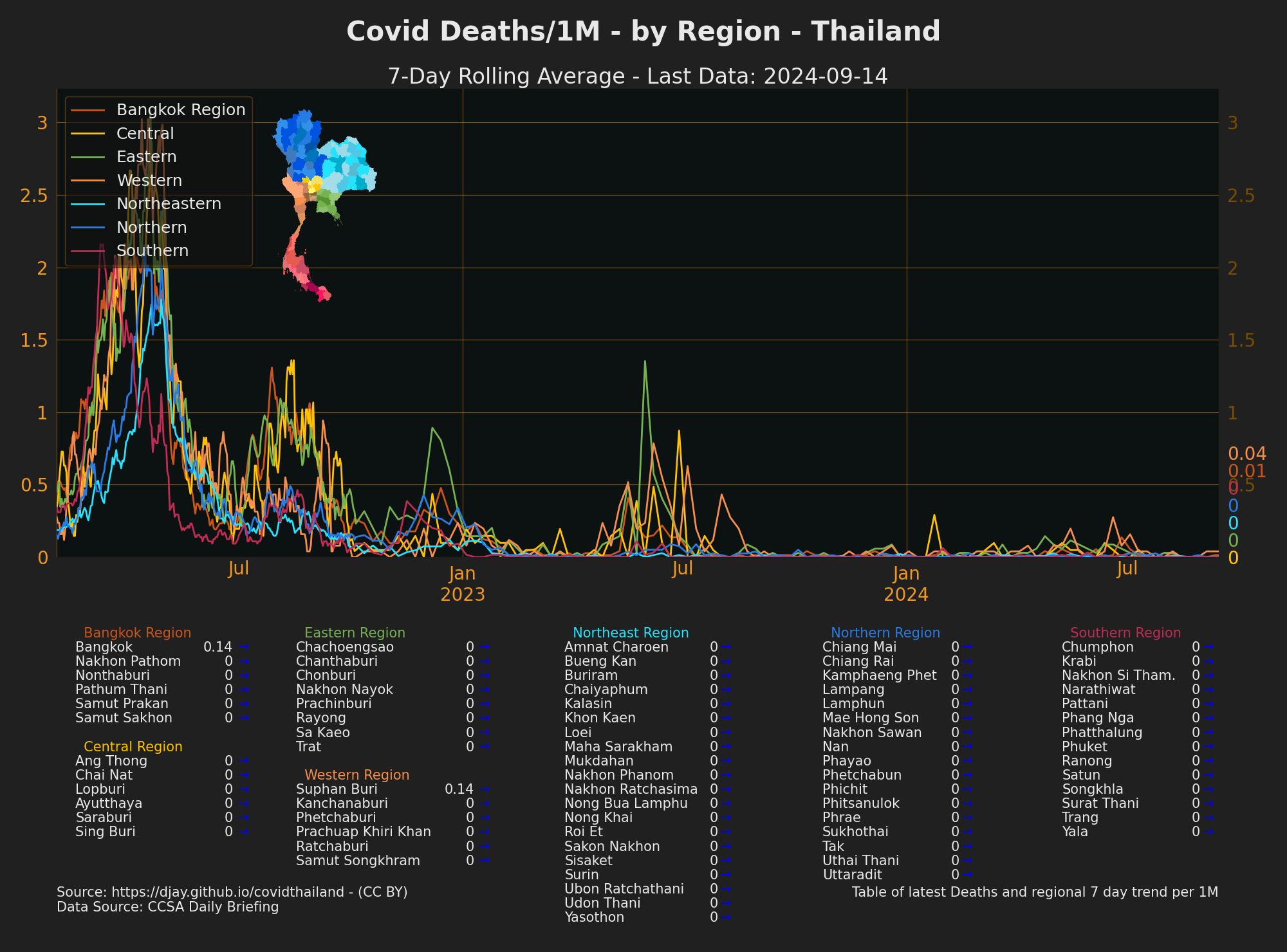Viewport: 1287px width, 952px height.
Task: Expand Northeast Region province list
Action: pyautogui.click(x=631, y=633)
